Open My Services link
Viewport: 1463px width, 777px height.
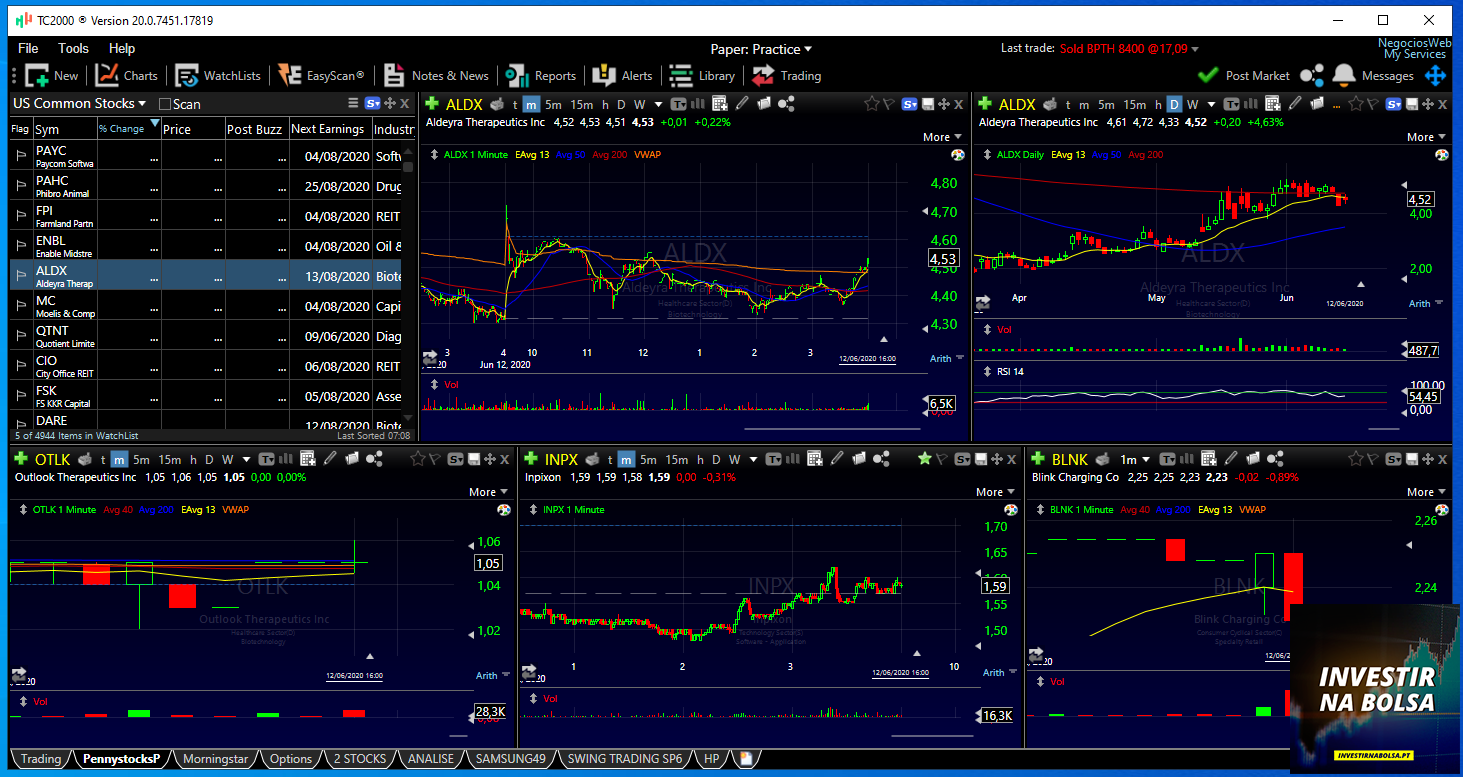pos(1417,54)
